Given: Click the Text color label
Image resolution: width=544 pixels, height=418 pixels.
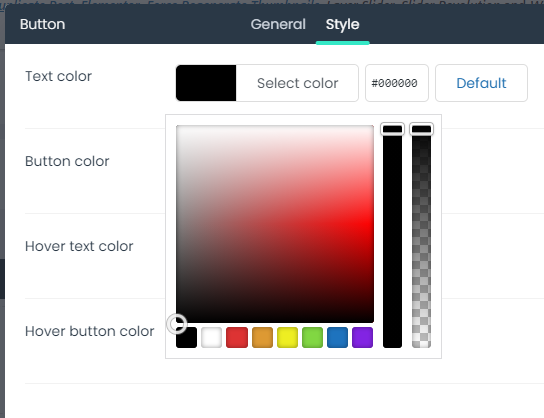Looking at the screenshot, I should click(58, 76).
